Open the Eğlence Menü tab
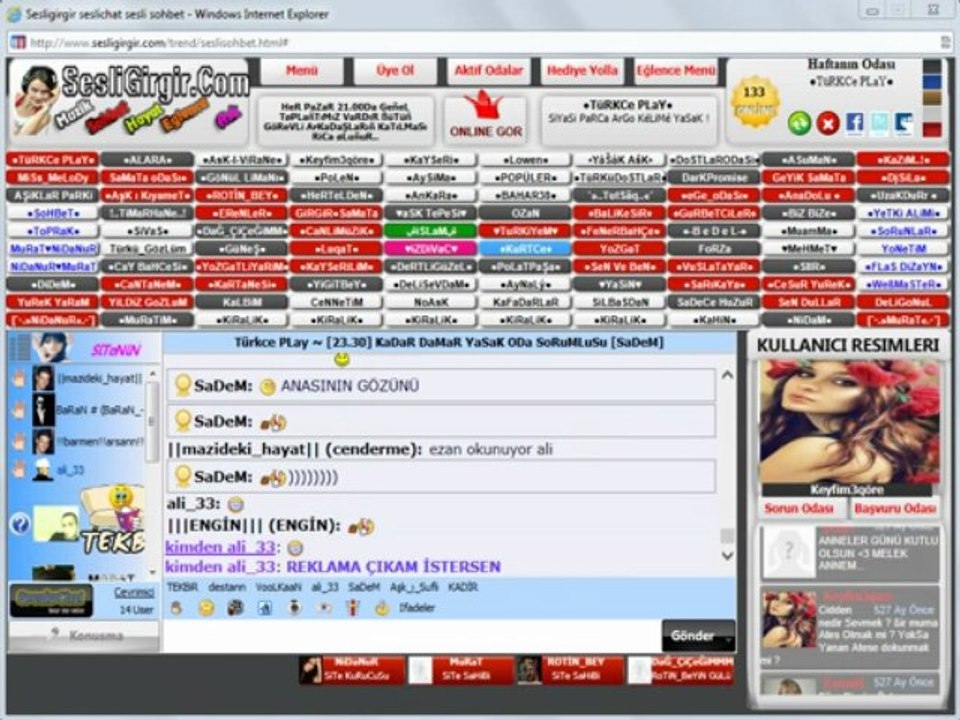 click(x=675, y=71)
